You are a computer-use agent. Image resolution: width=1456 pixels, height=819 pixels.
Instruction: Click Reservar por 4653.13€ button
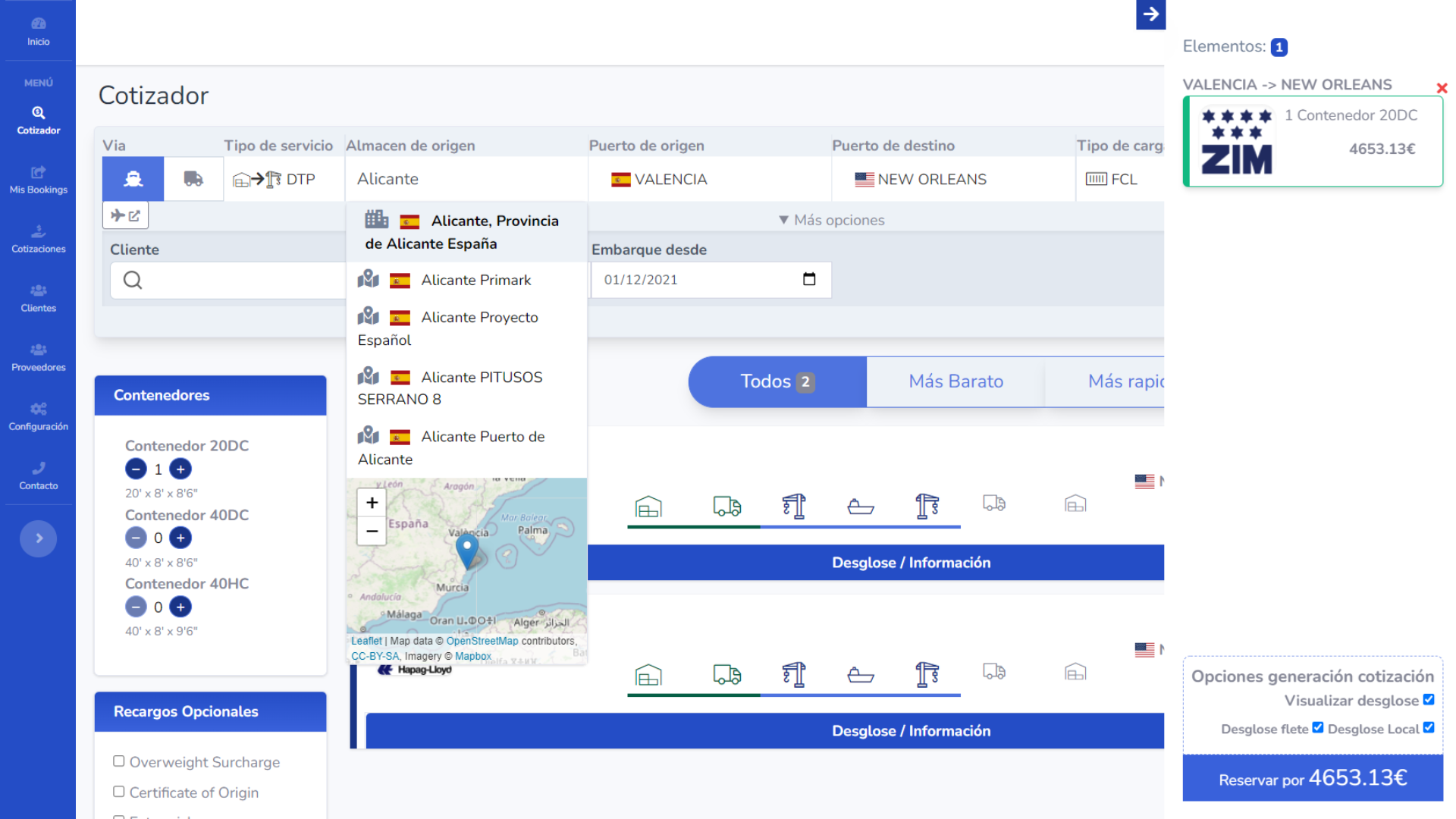(x=1313, y=778)
